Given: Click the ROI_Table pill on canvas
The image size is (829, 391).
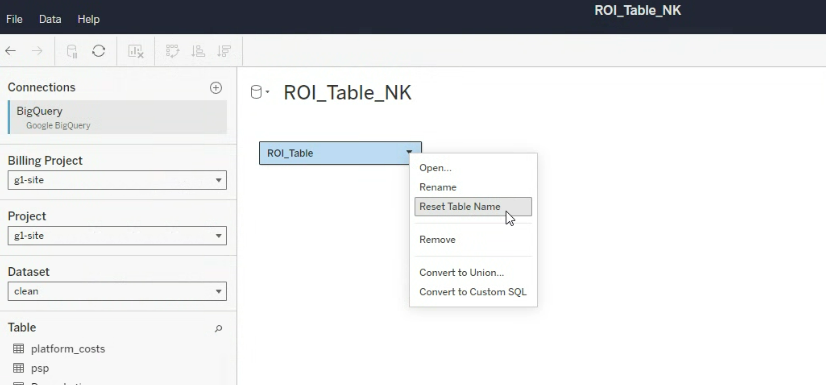Looking at the screenshot, I should click(340, 153).
